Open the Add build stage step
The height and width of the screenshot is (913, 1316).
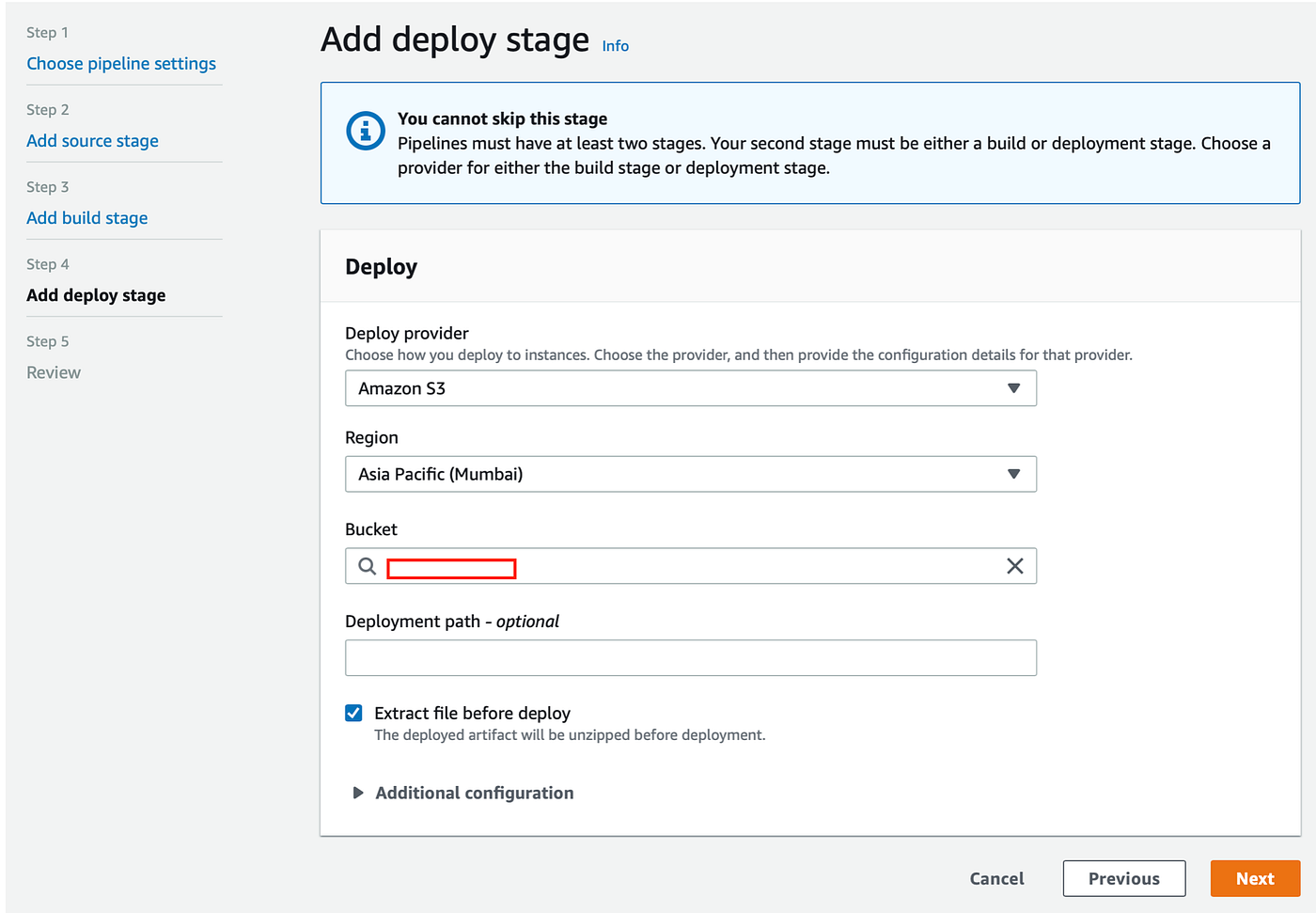click(x=86, y=217)
